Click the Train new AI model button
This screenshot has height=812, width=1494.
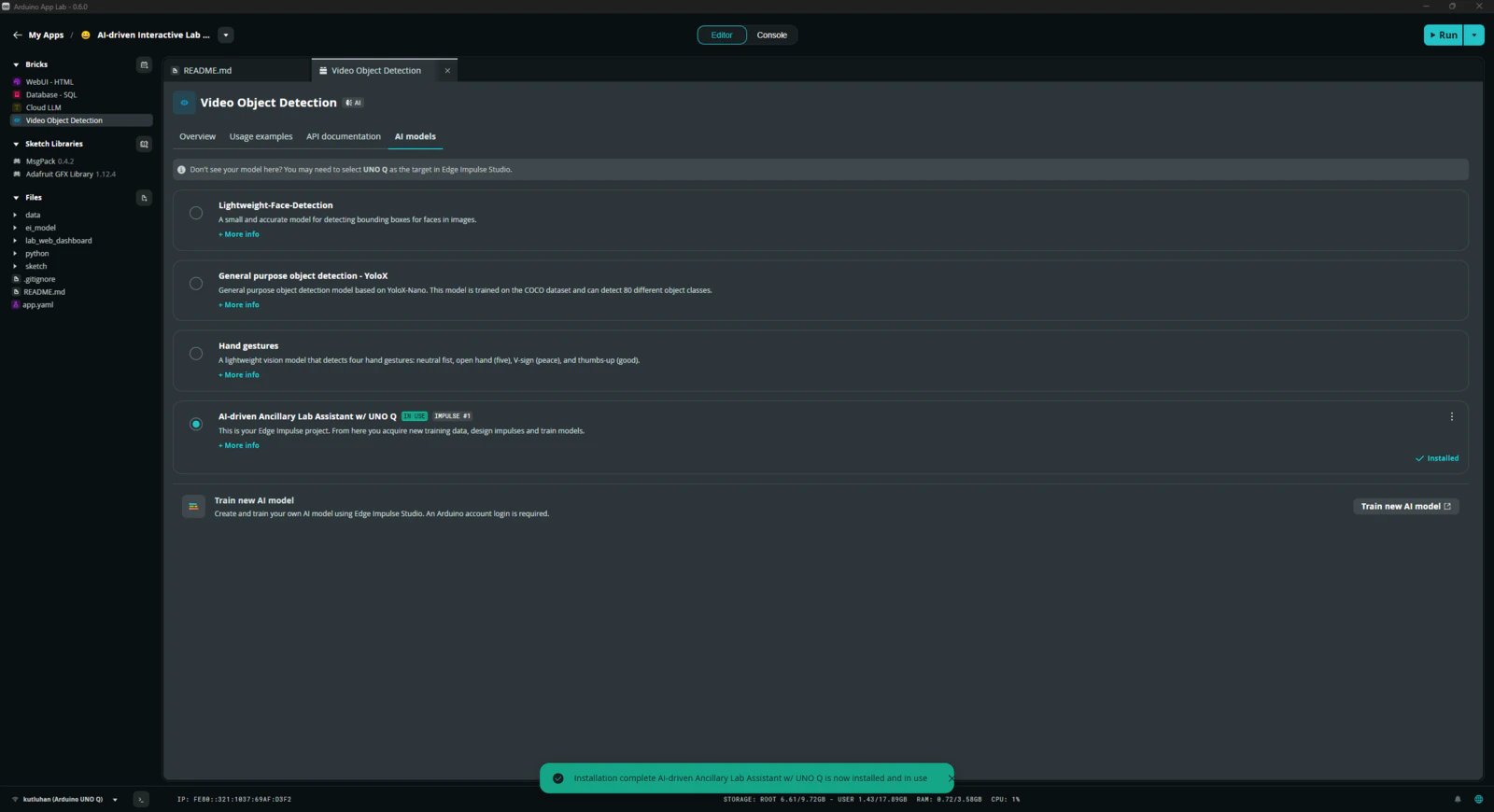(x=1406, y=507)
